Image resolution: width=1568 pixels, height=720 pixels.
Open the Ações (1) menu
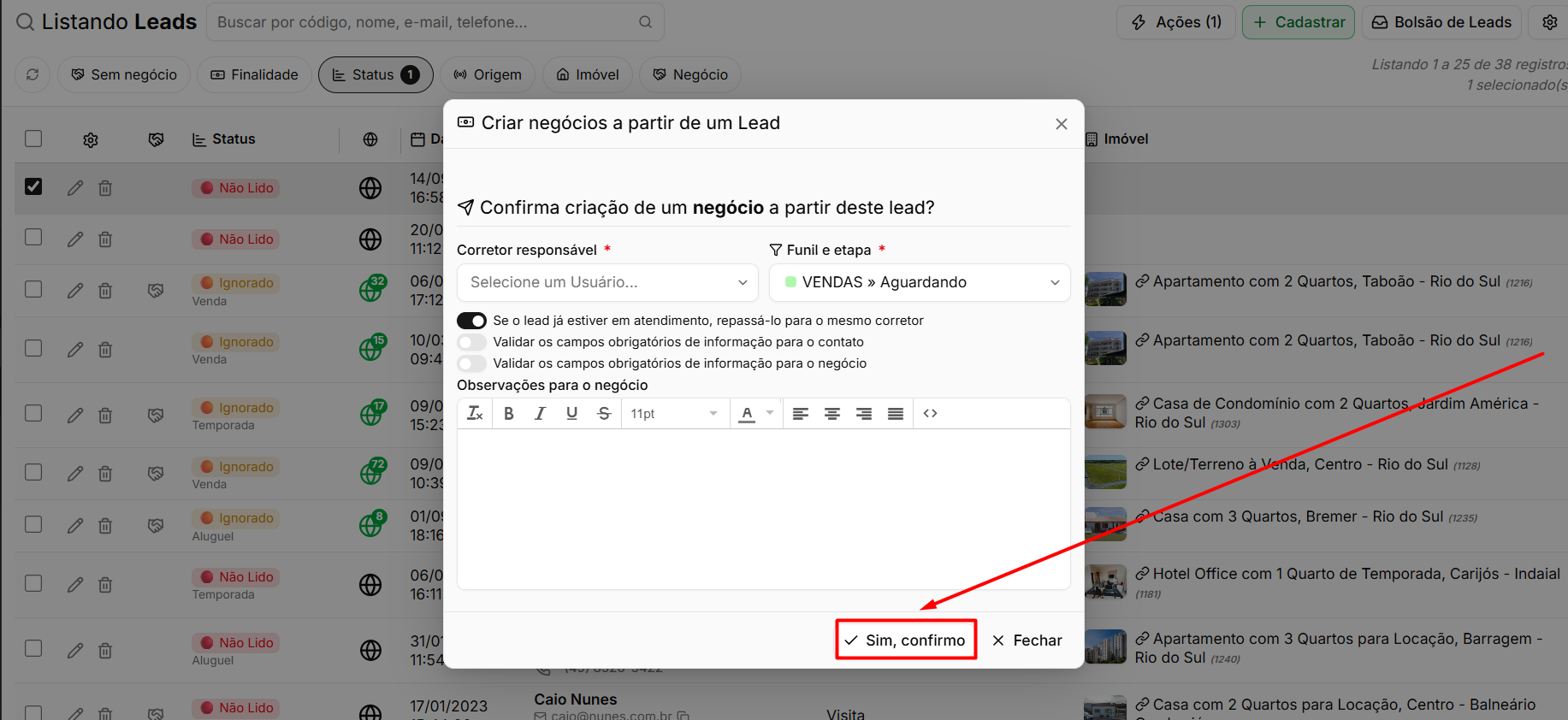coord(1176,22)
